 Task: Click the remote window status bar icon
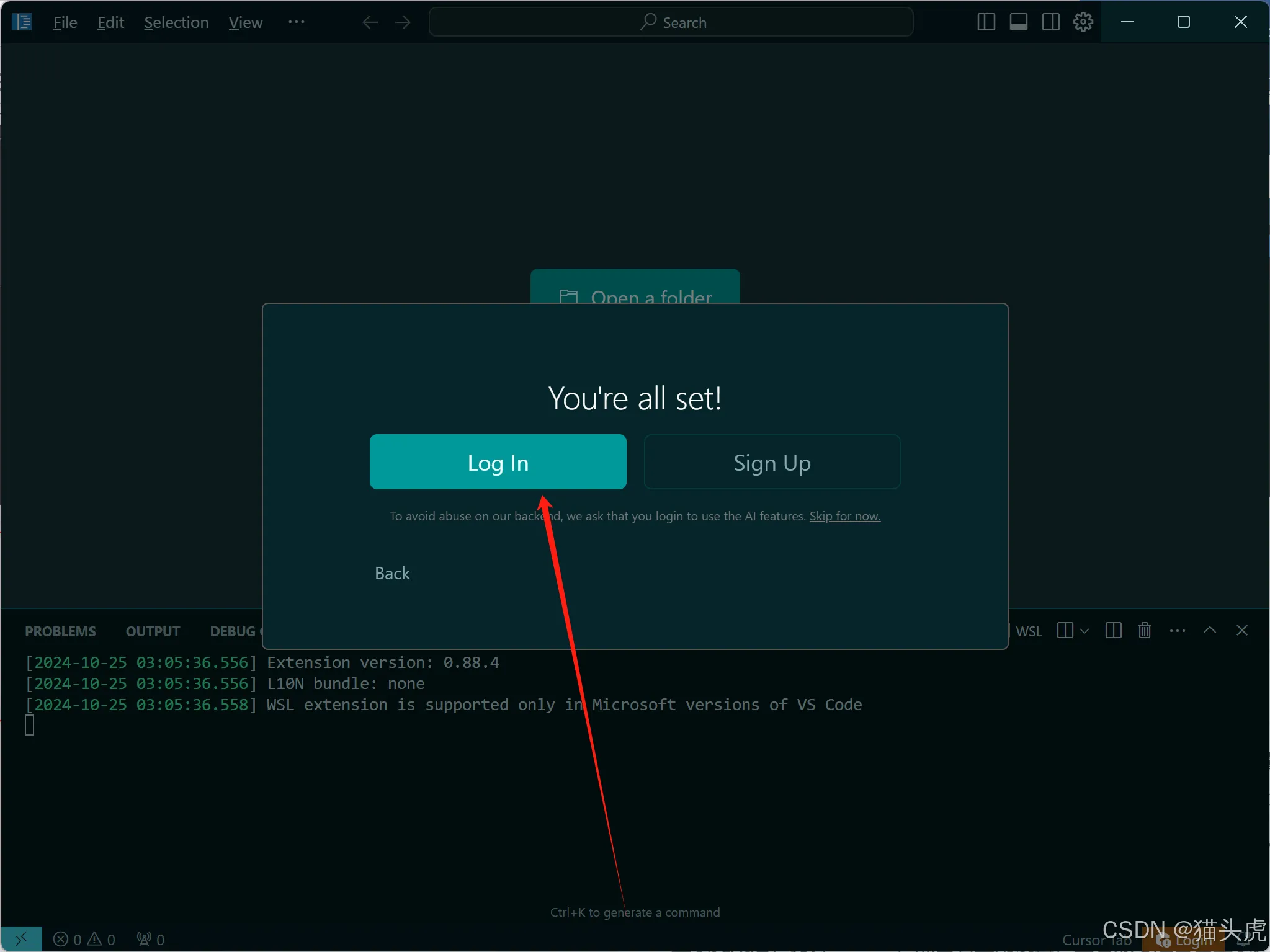click(x=21, y=939)
